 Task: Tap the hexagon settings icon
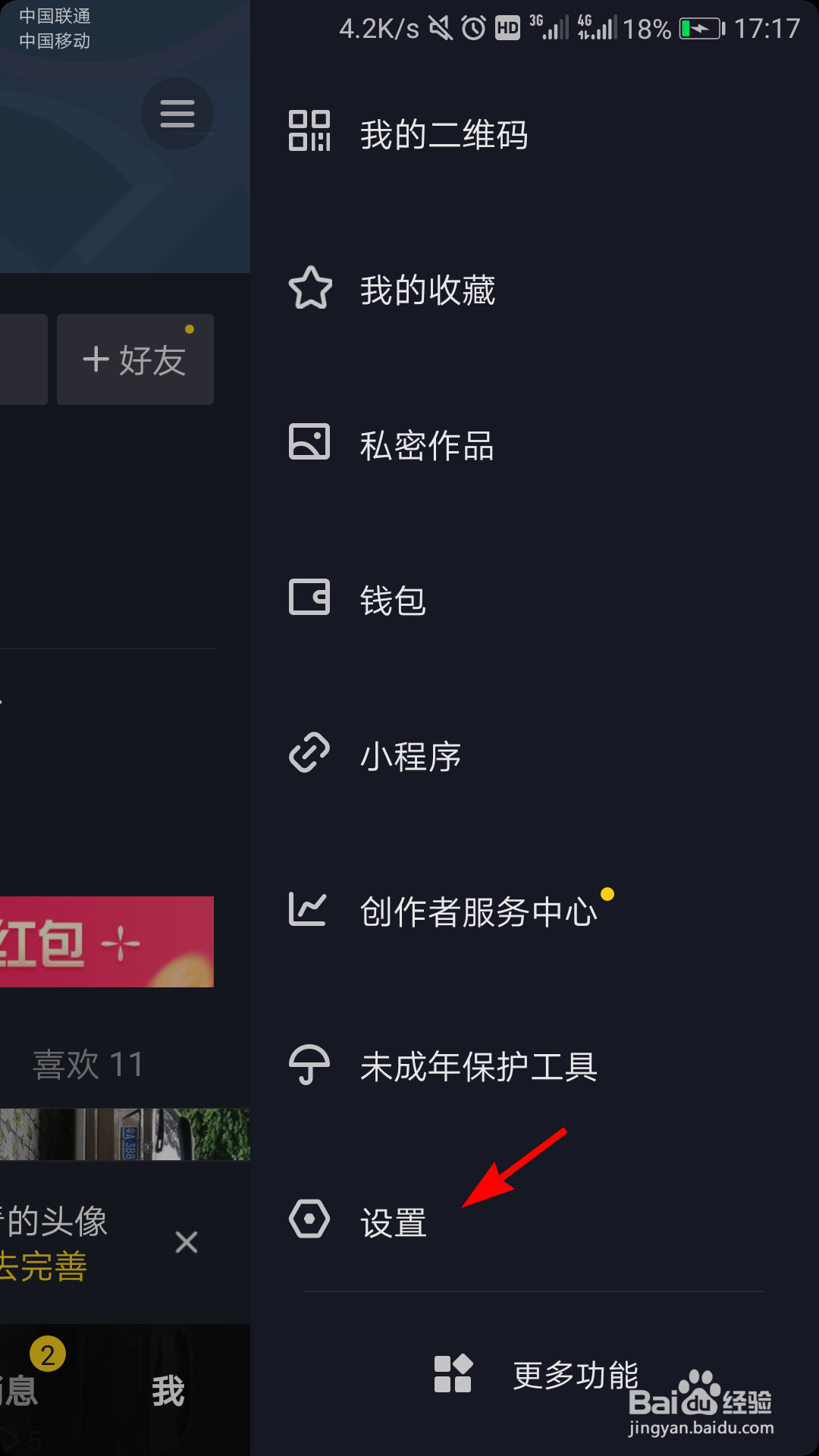(x=309, y=1219)
